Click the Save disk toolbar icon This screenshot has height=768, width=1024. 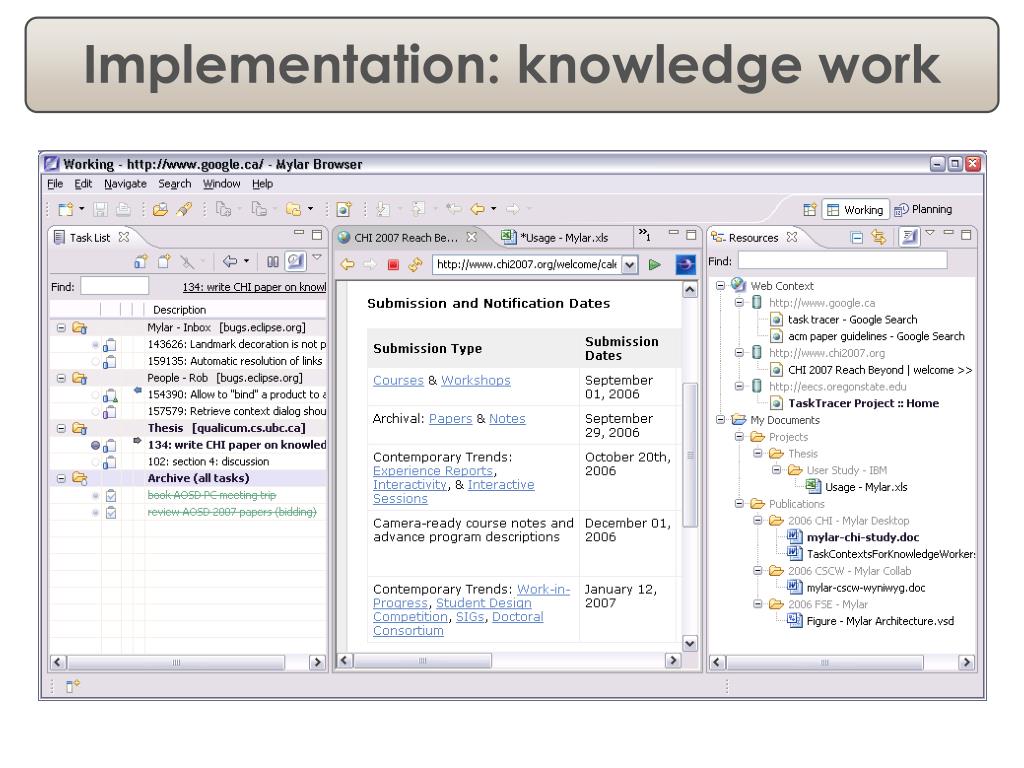[x=100, y=210]
